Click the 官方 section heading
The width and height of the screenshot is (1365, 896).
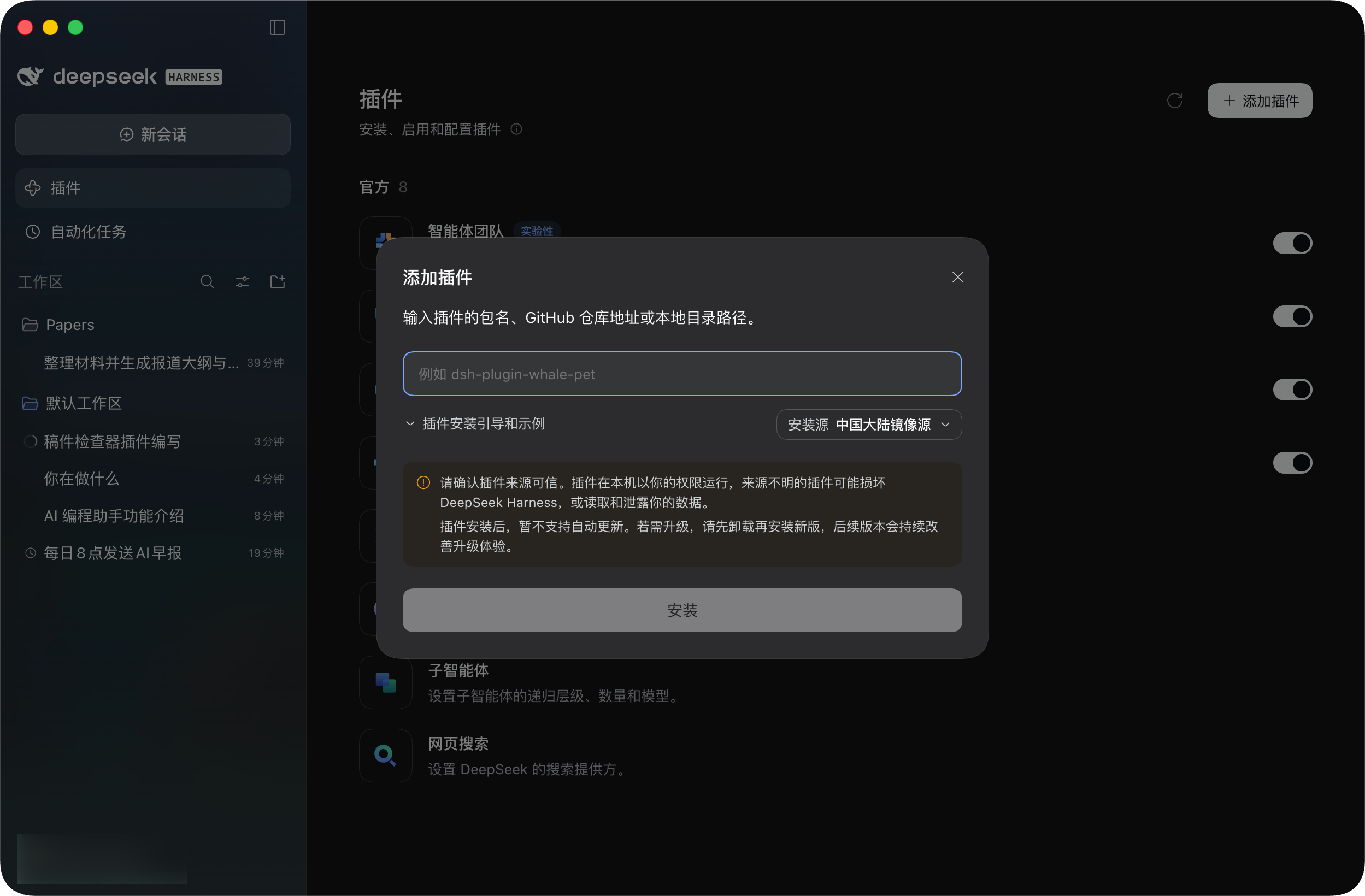374,187
